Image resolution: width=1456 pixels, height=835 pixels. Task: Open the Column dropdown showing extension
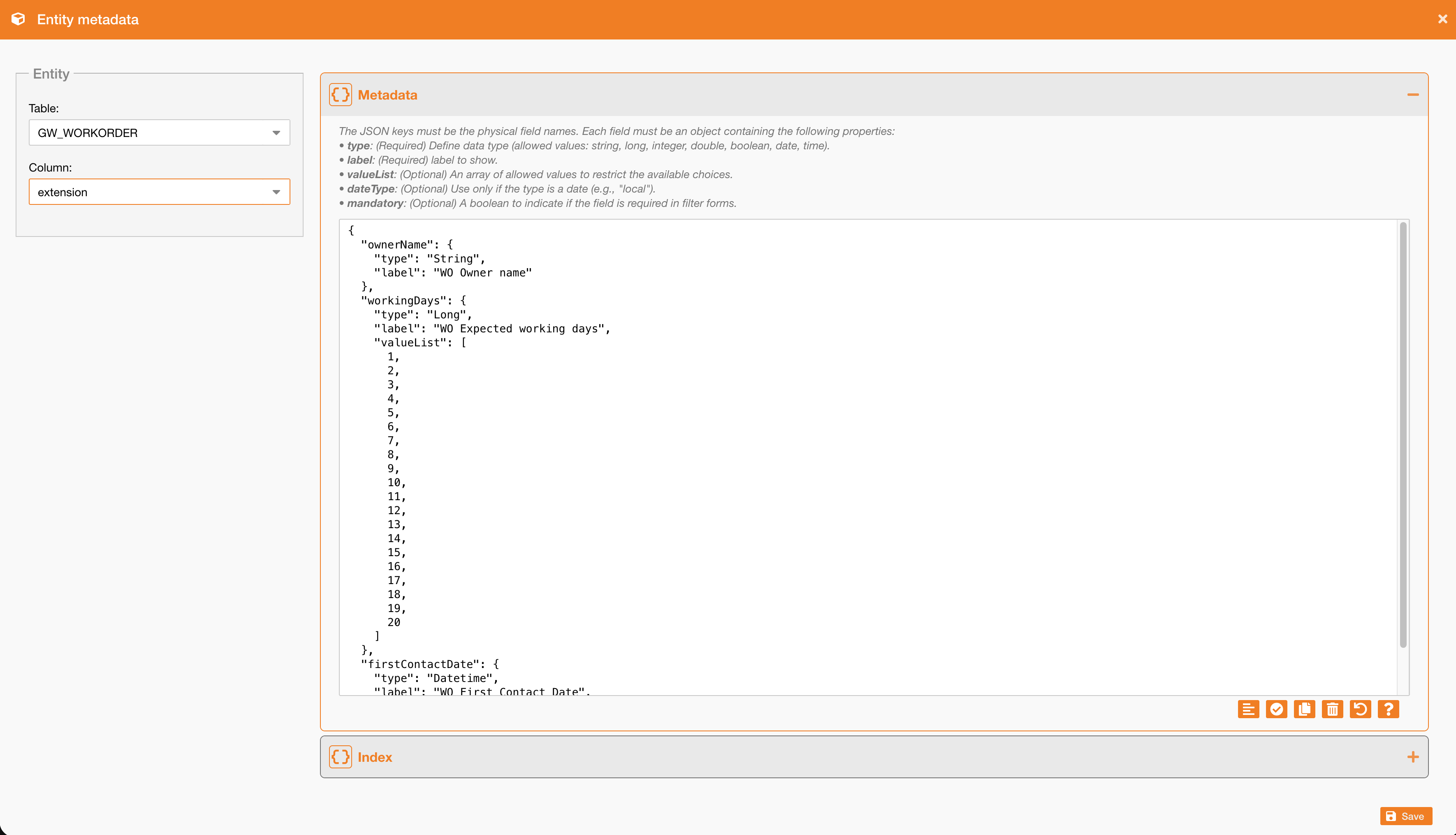tap(160, 192)
